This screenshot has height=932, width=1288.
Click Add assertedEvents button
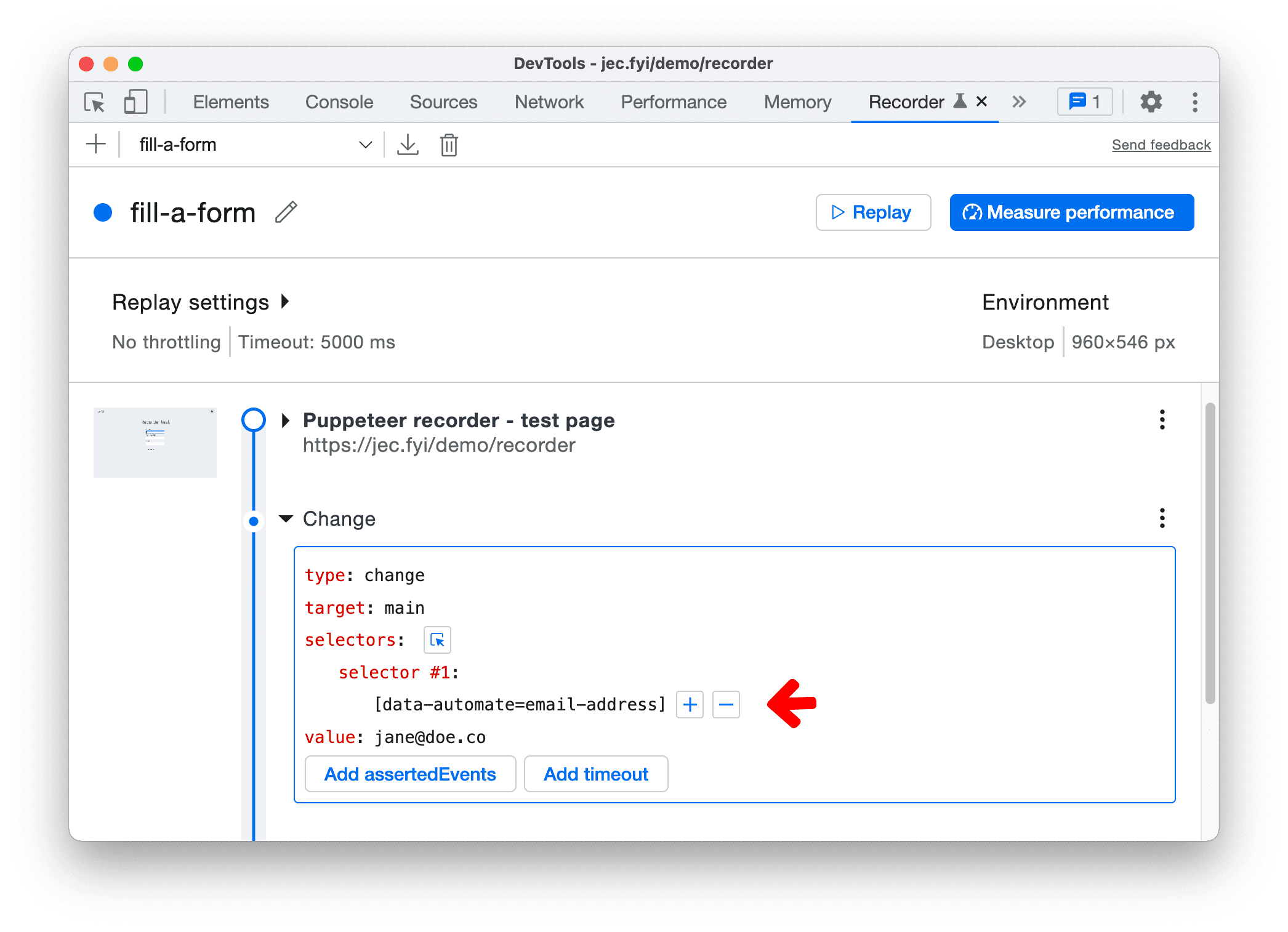click(408, 773)
